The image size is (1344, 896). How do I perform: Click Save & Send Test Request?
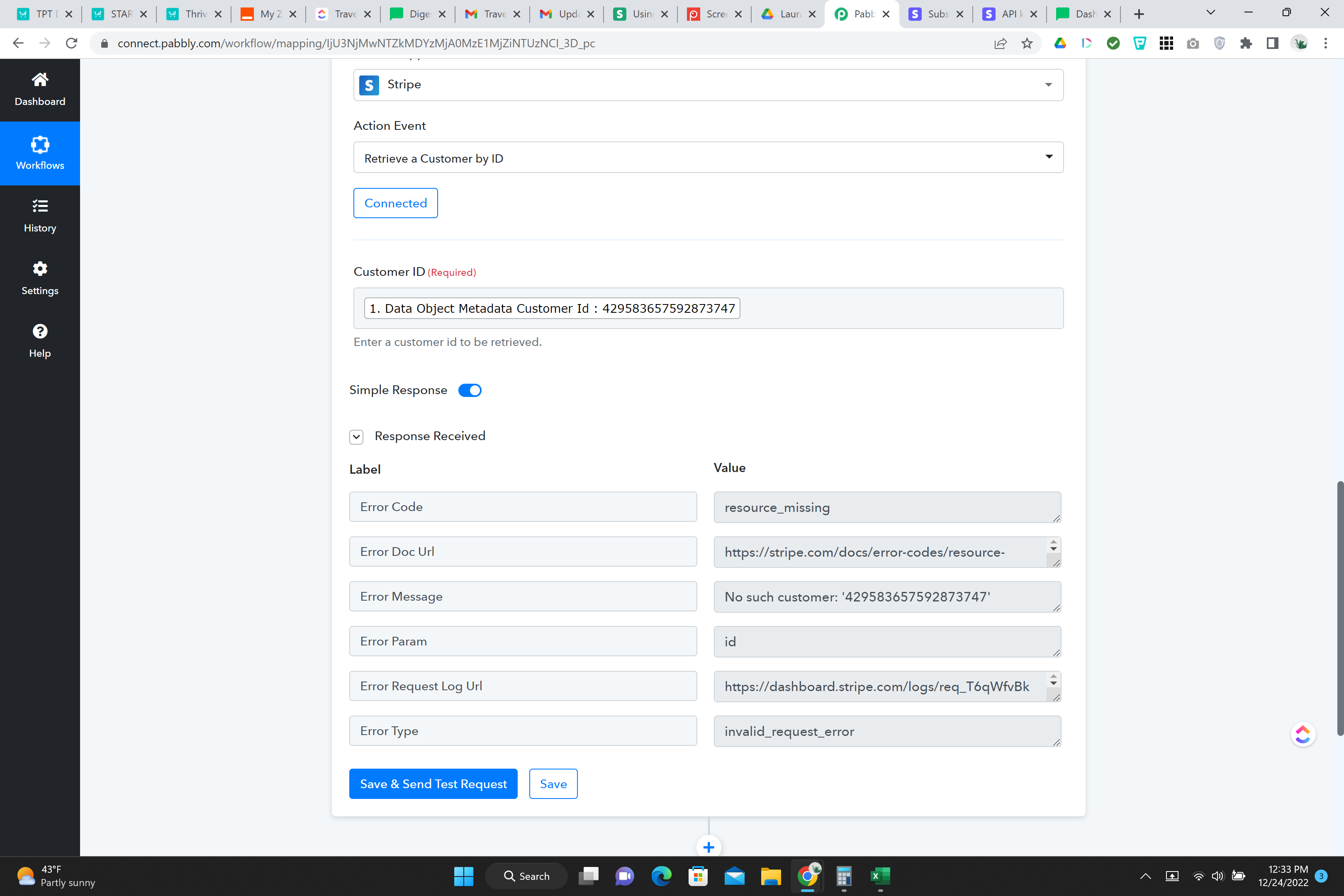[x=433, y=784]
